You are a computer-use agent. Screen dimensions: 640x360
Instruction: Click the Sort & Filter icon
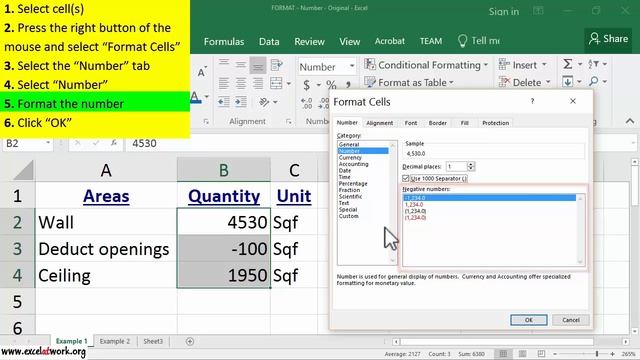point(593,64)
